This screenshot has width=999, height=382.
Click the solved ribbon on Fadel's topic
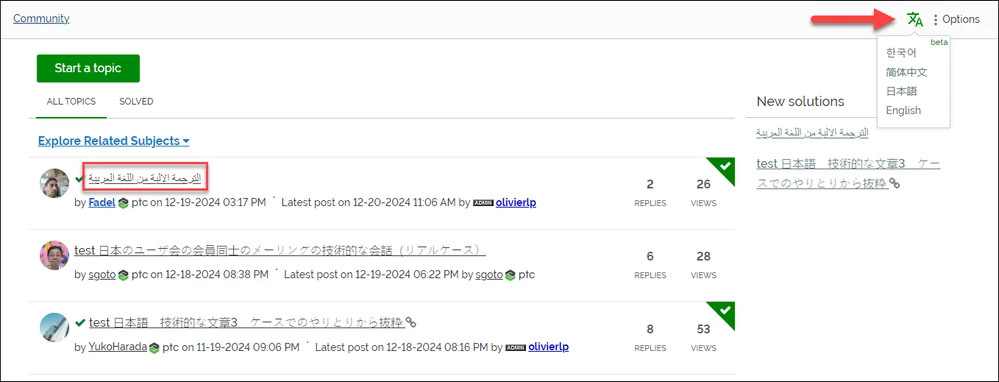pos(720,171)
